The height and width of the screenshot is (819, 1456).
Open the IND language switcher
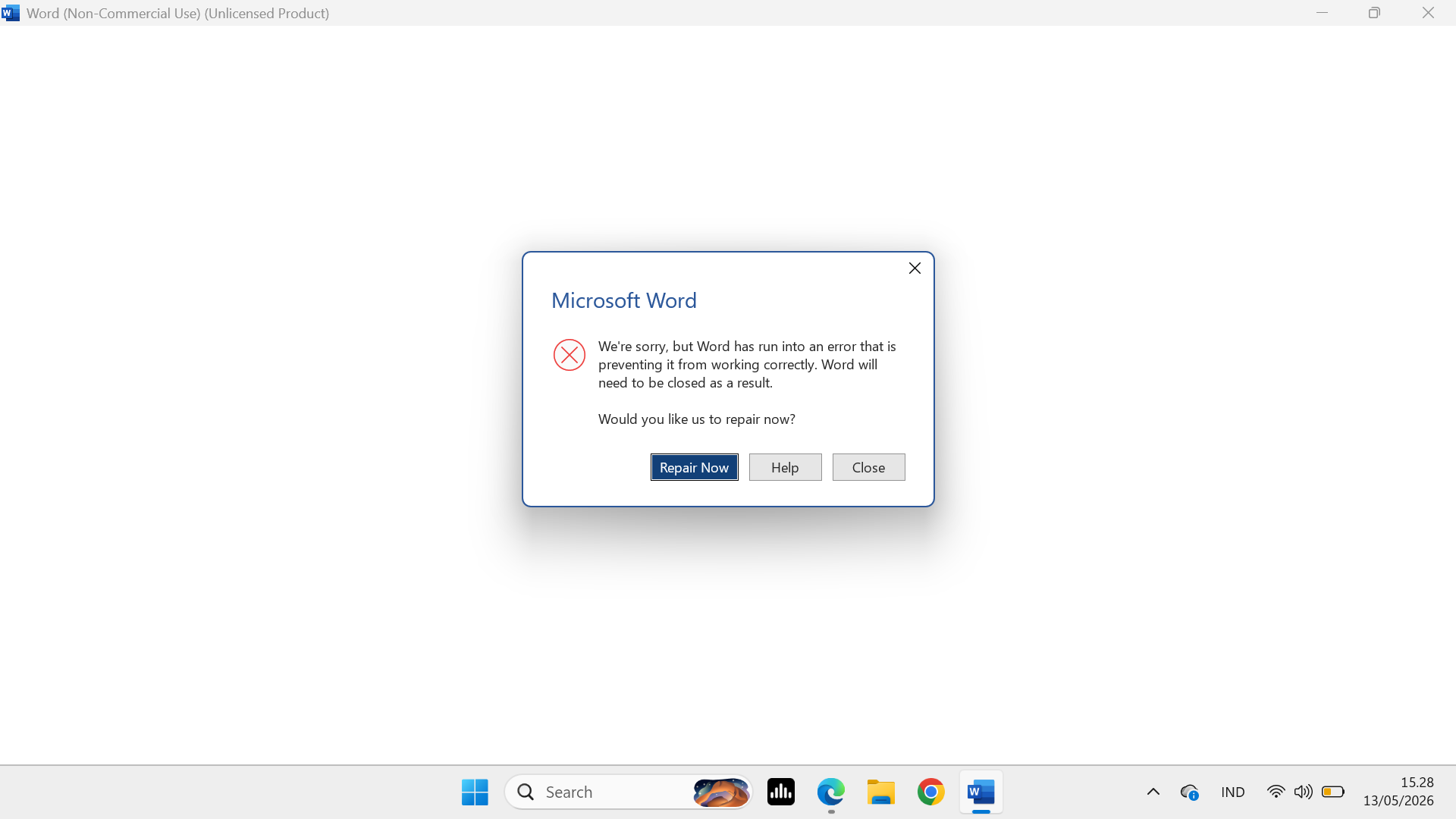[x=1232, y=792]
